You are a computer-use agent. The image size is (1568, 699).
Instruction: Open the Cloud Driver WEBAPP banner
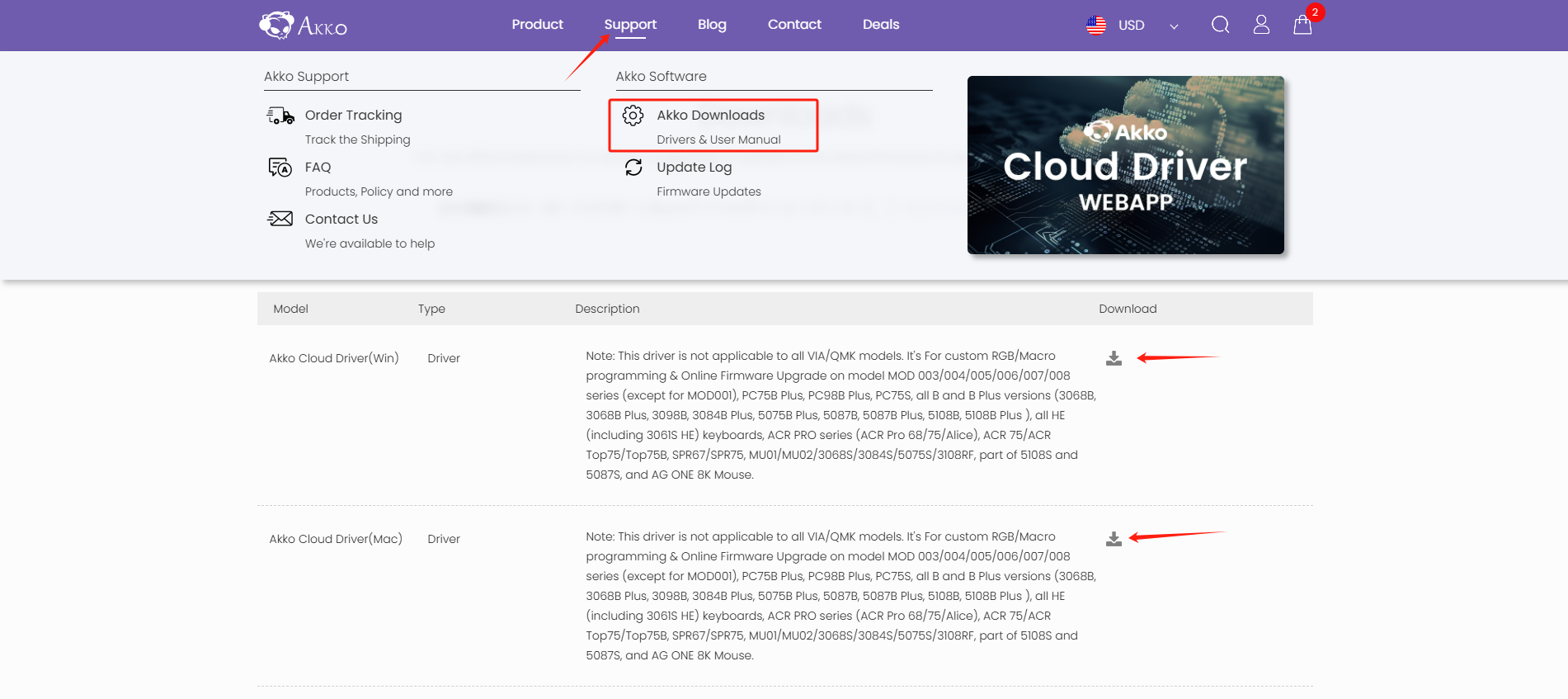point(1125,165)
